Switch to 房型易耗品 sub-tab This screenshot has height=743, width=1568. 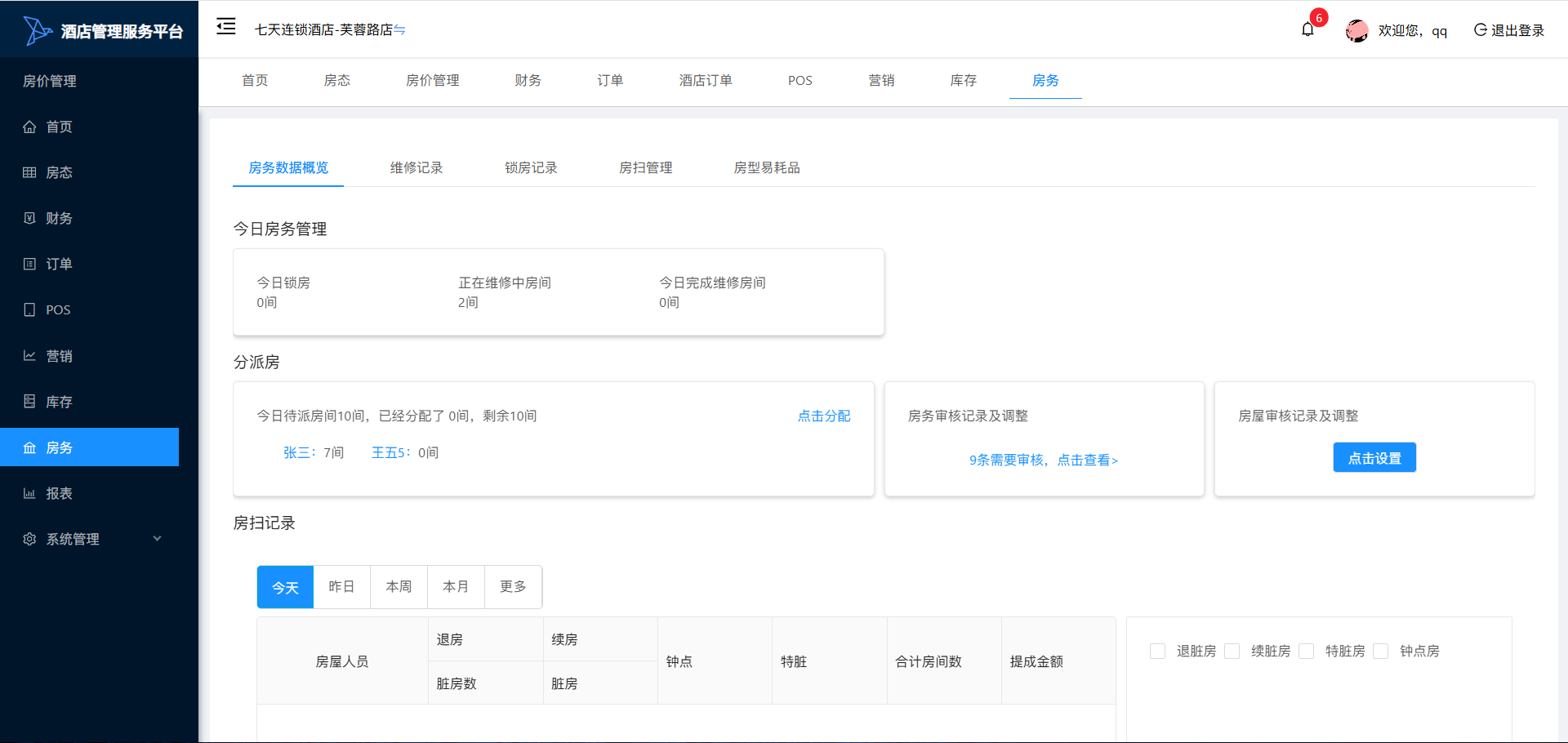(x=767, y=167)
